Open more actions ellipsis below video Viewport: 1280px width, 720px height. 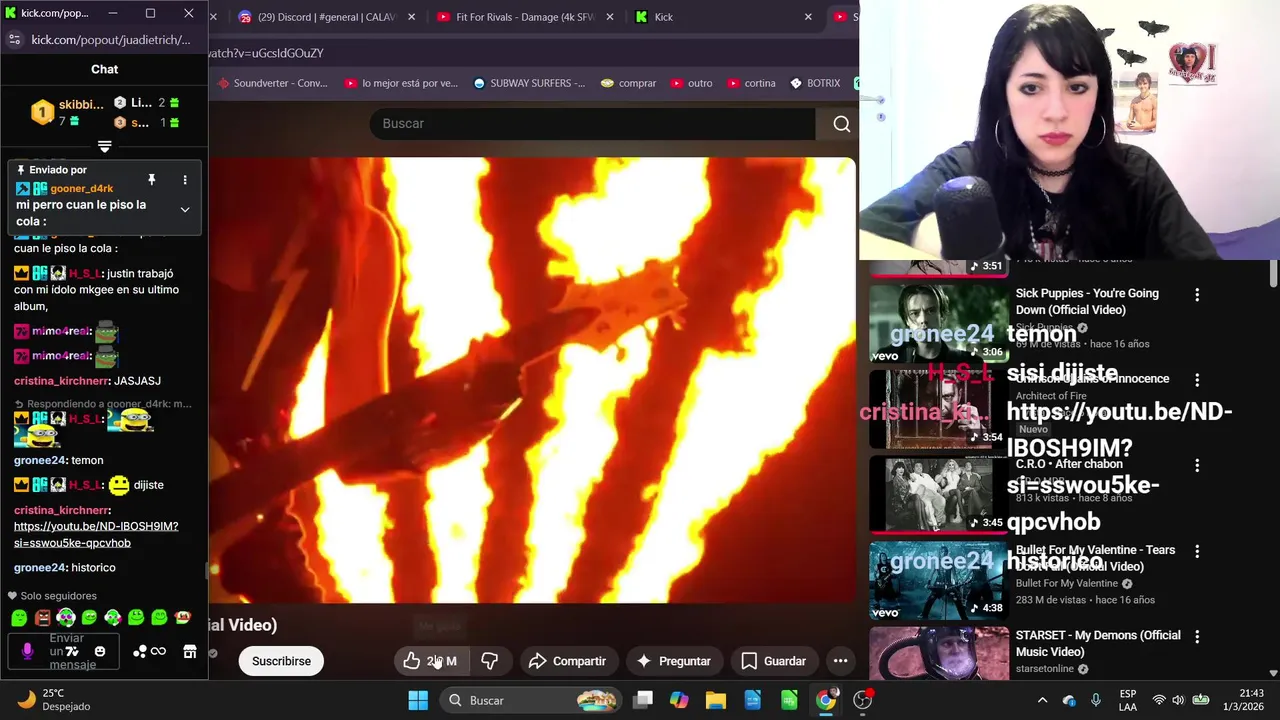tap(840, 661)
